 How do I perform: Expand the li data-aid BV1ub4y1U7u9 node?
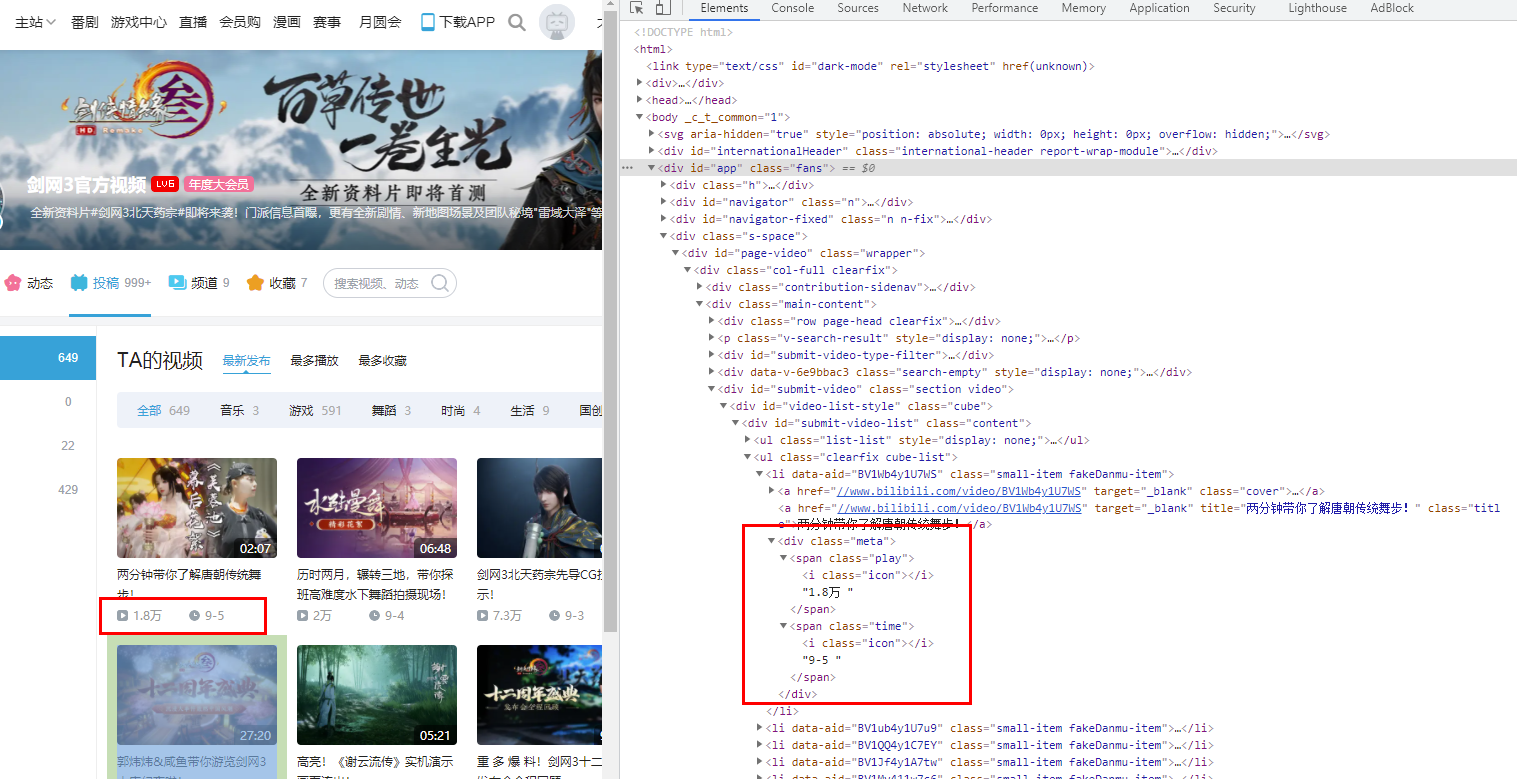click(760, 728)
